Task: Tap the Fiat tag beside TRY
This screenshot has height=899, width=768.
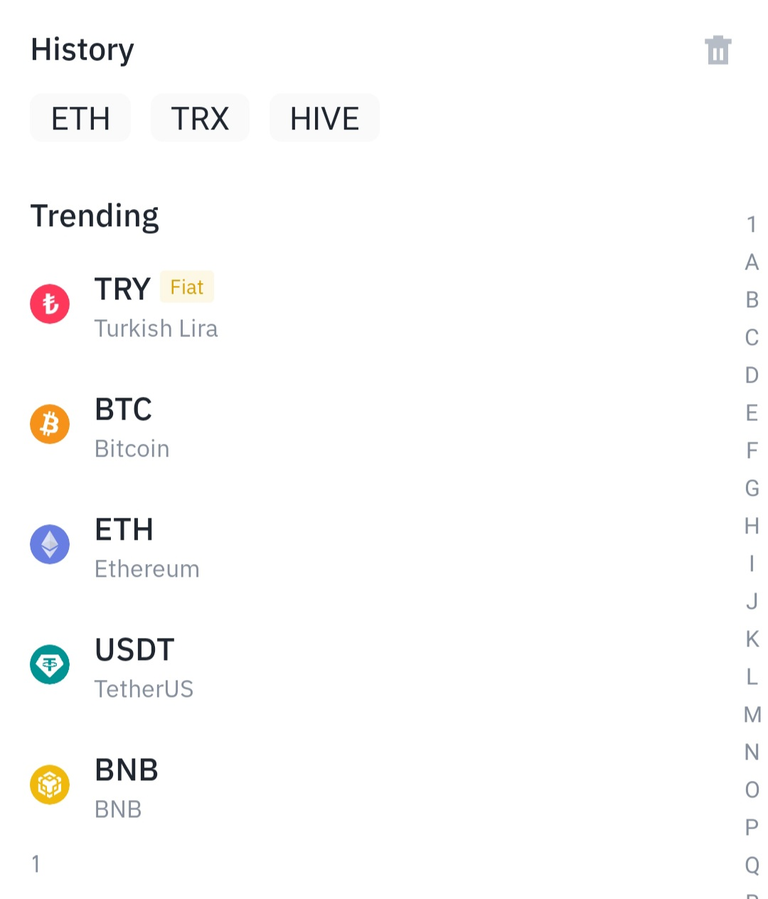Action: click(x=187, y=287)
